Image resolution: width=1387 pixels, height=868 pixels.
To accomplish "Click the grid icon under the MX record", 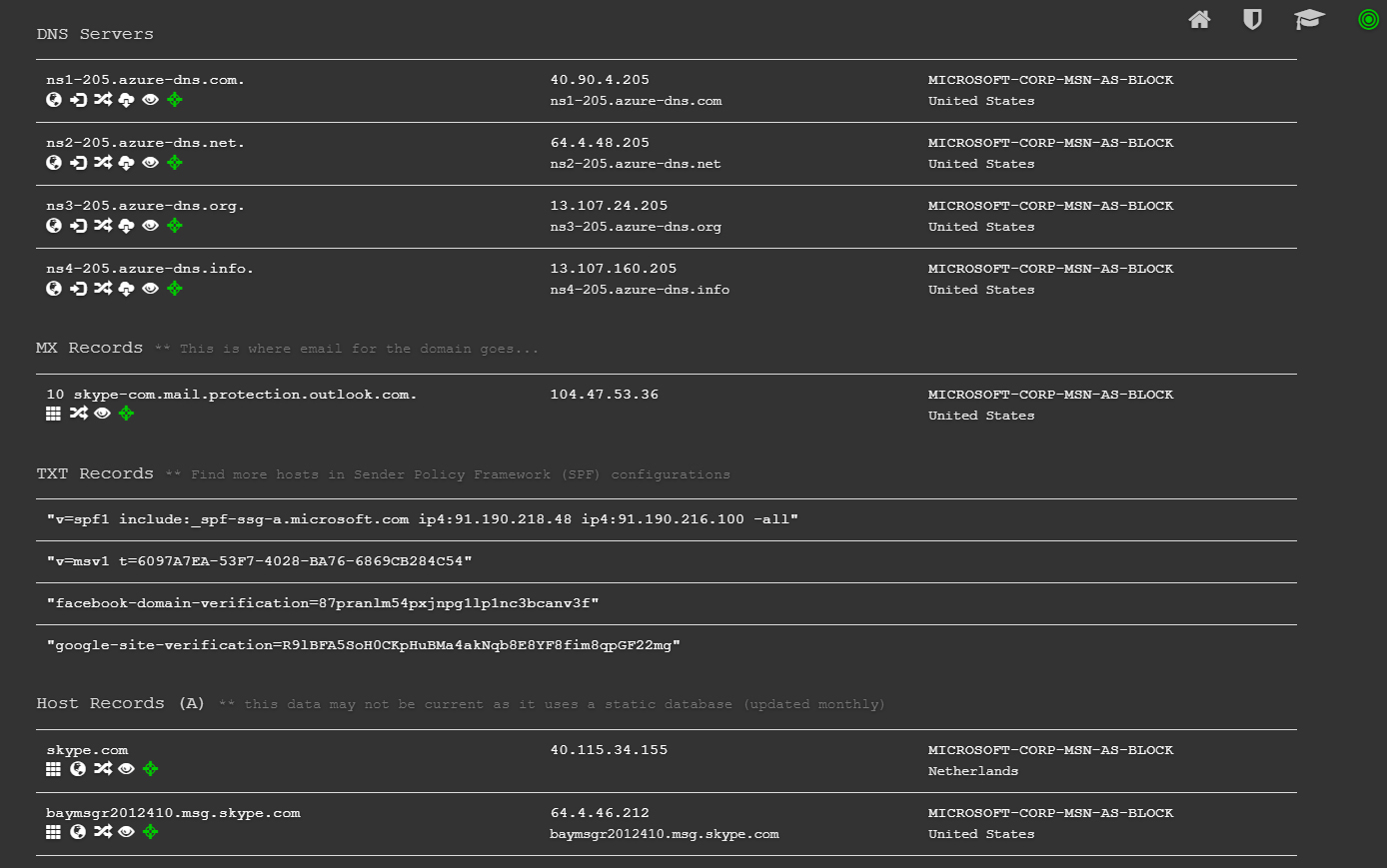I will coord(54,413).
